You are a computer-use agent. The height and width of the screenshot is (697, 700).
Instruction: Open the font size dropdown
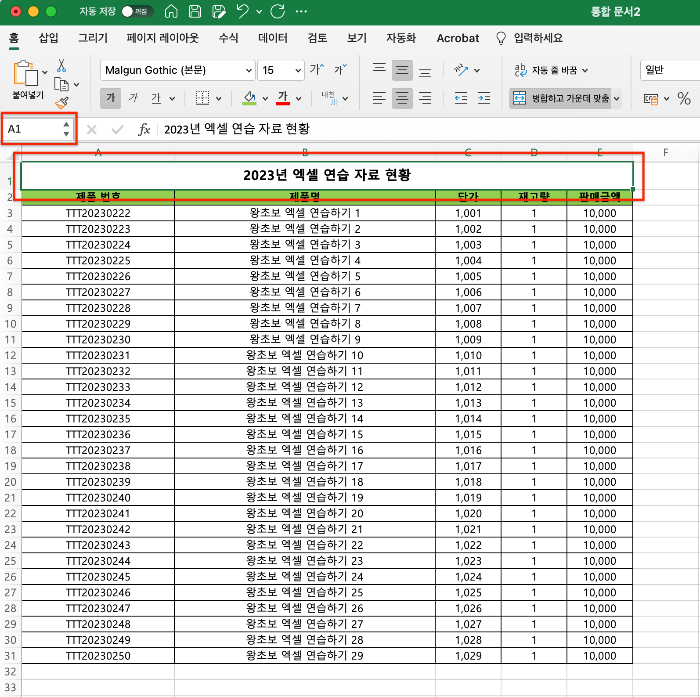(x=298, y=71)
